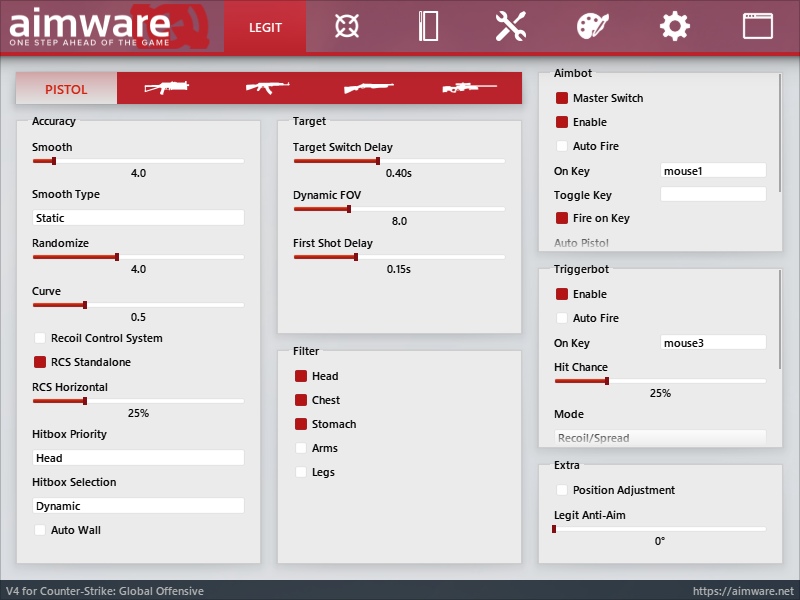Open the crosshair target icon tab
The height and width of the screenshot is (600, 800).
pyautogui.click(x=347, y=27)
